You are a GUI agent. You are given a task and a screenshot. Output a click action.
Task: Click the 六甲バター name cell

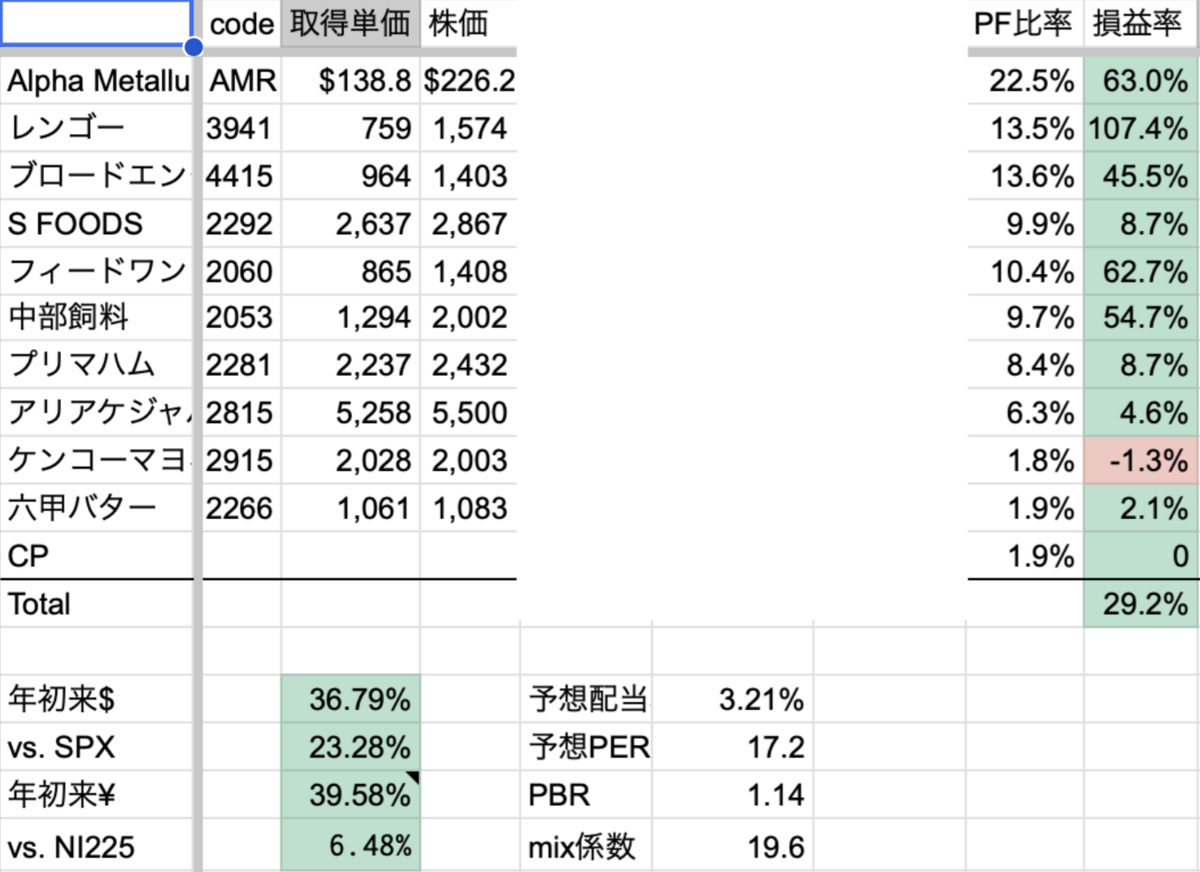coord(98,508)
